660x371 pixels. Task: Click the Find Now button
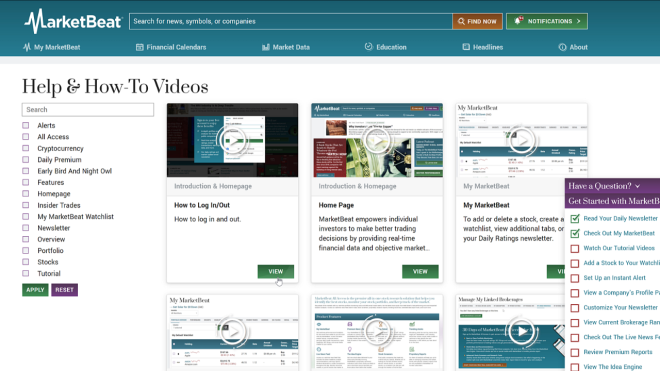point(477,21)
